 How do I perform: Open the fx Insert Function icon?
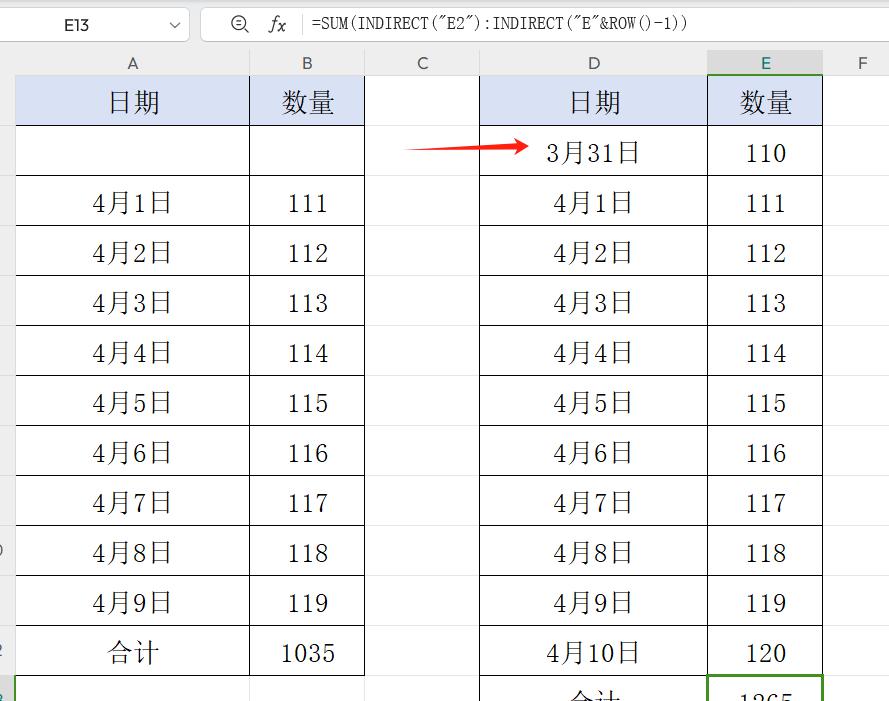click(277, 24)
